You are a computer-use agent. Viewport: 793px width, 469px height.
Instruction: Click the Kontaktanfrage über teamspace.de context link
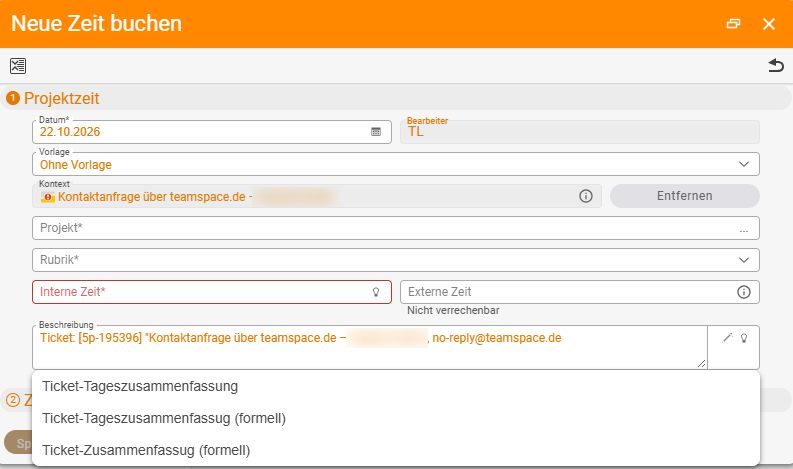[152, 197]
